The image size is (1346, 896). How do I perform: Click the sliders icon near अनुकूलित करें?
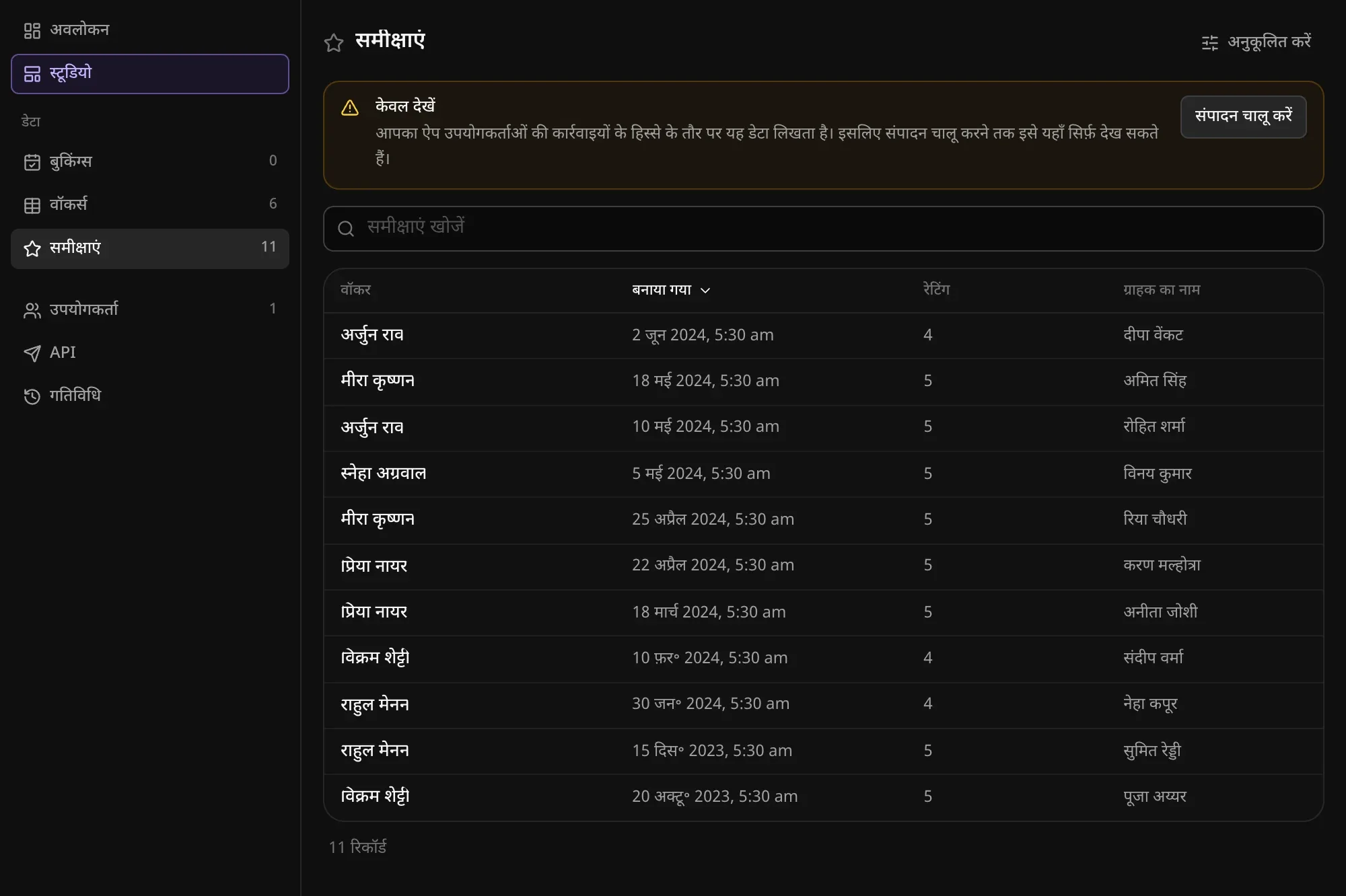pyautogui.click(x=1209, y=42)
